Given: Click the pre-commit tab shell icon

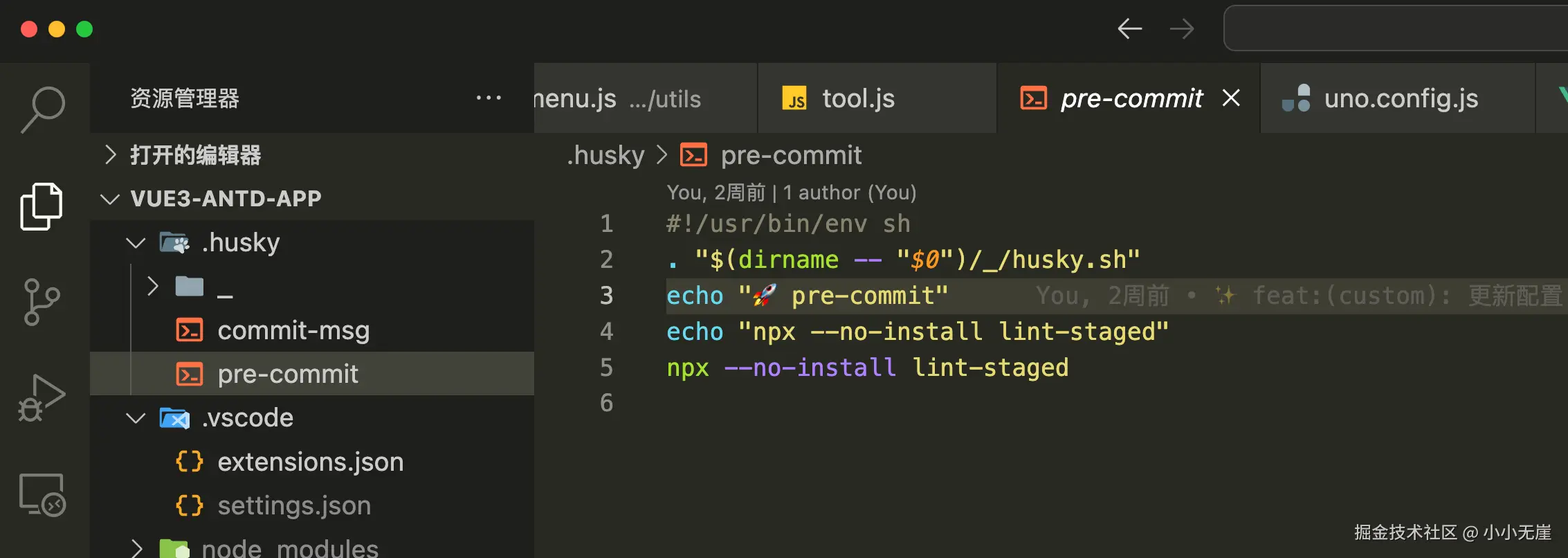Looking at the screenshot, I should coord(1034,98).
